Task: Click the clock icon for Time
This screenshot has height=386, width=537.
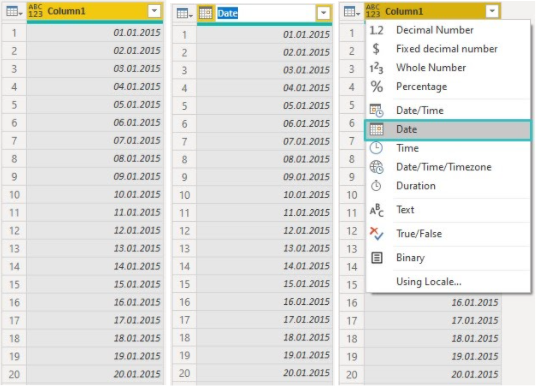Action: [376, 148]
